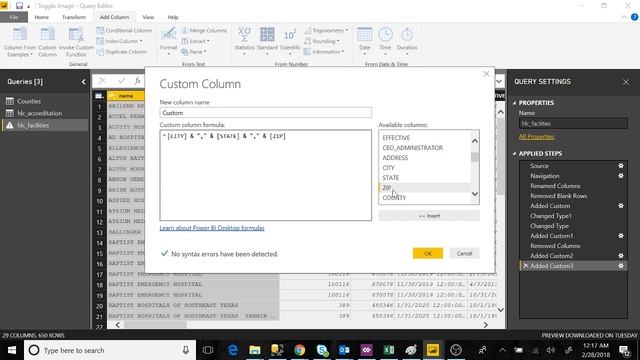Viewport: 640px width, 360px height.
Task: Click the Date icon in ribbon
Action: [x=364, y=35]
